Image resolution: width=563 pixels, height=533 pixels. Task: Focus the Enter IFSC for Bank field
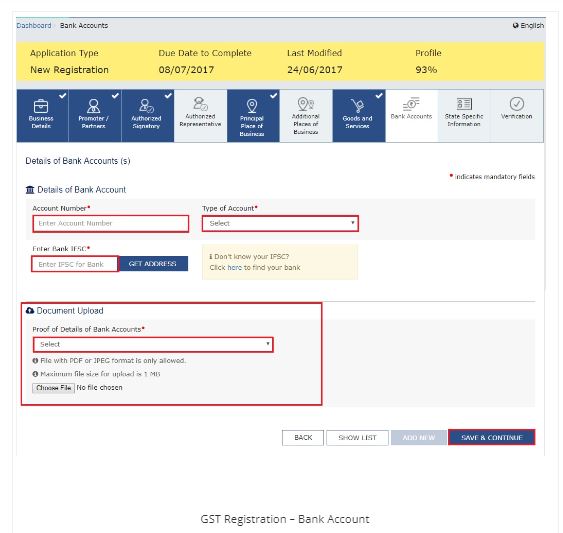(x=75, y=264)
